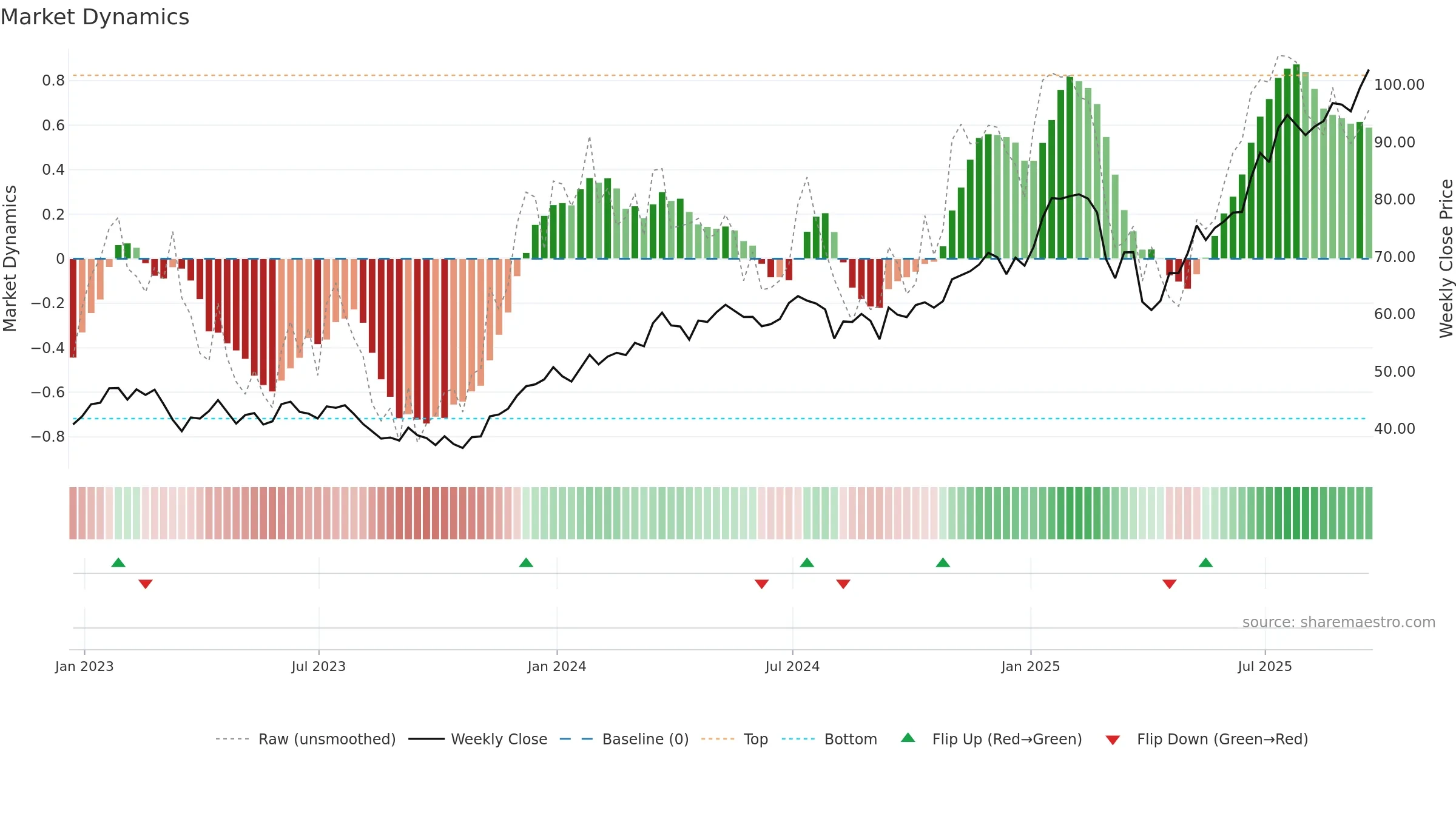Screen dimensions: 1456x819
Task: Toggle Flip Up (Red→Green) legend entry
Action: pyautogui.click(x=991, y=739)
